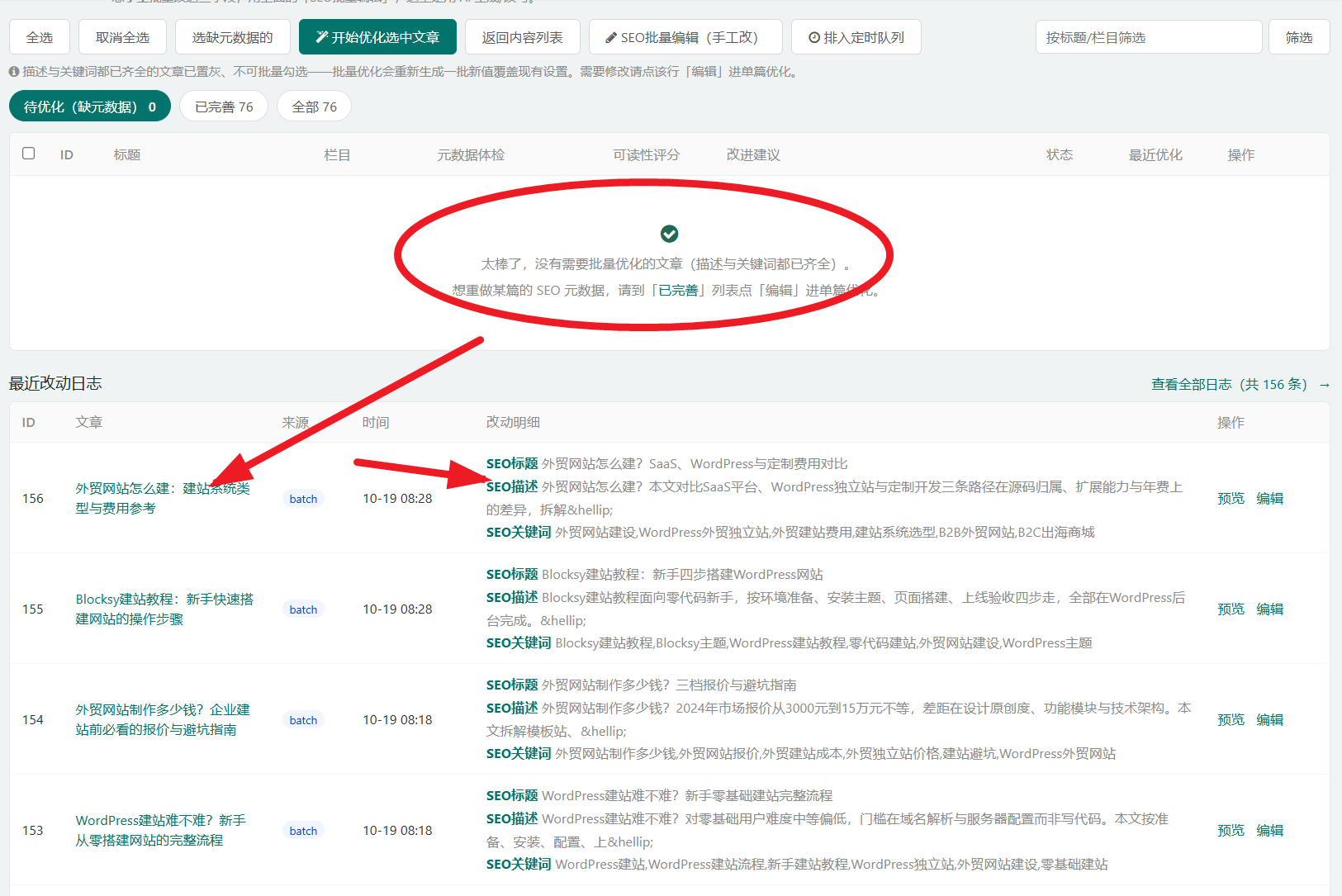Click log ID 153 cell

point(33,831)
